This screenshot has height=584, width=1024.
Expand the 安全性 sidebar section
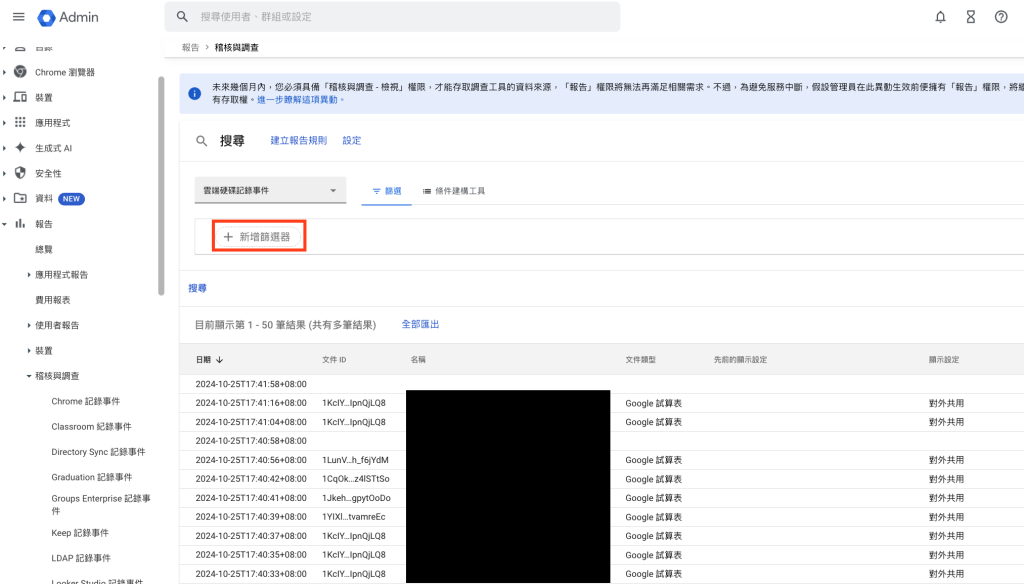coord(5,173)
